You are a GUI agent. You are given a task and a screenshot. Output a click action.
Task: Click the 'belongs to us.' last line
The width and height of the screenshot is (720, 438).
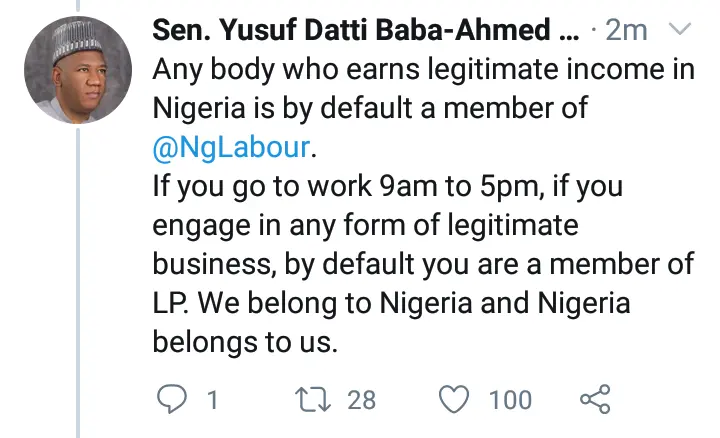[245, 343]
